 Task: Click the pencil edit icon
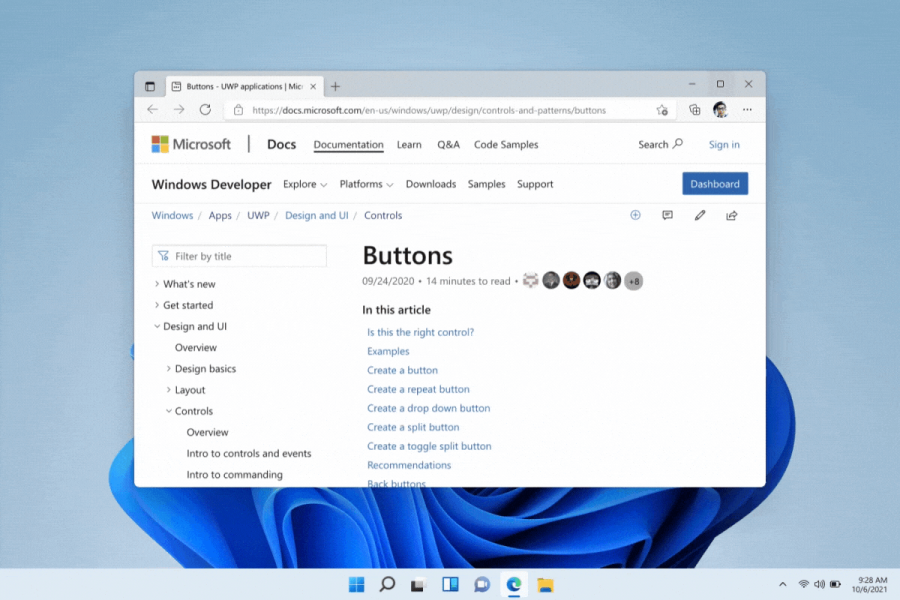(699, 215)
